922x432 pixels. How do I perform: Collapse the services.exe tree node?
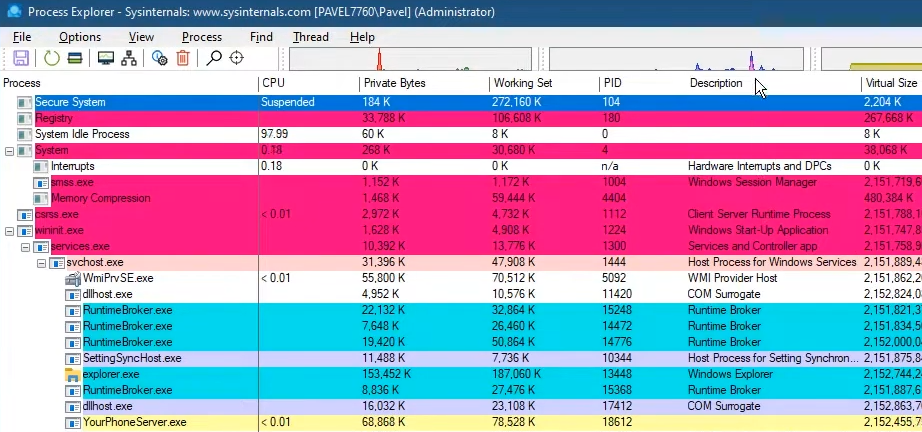click(25, 247)
